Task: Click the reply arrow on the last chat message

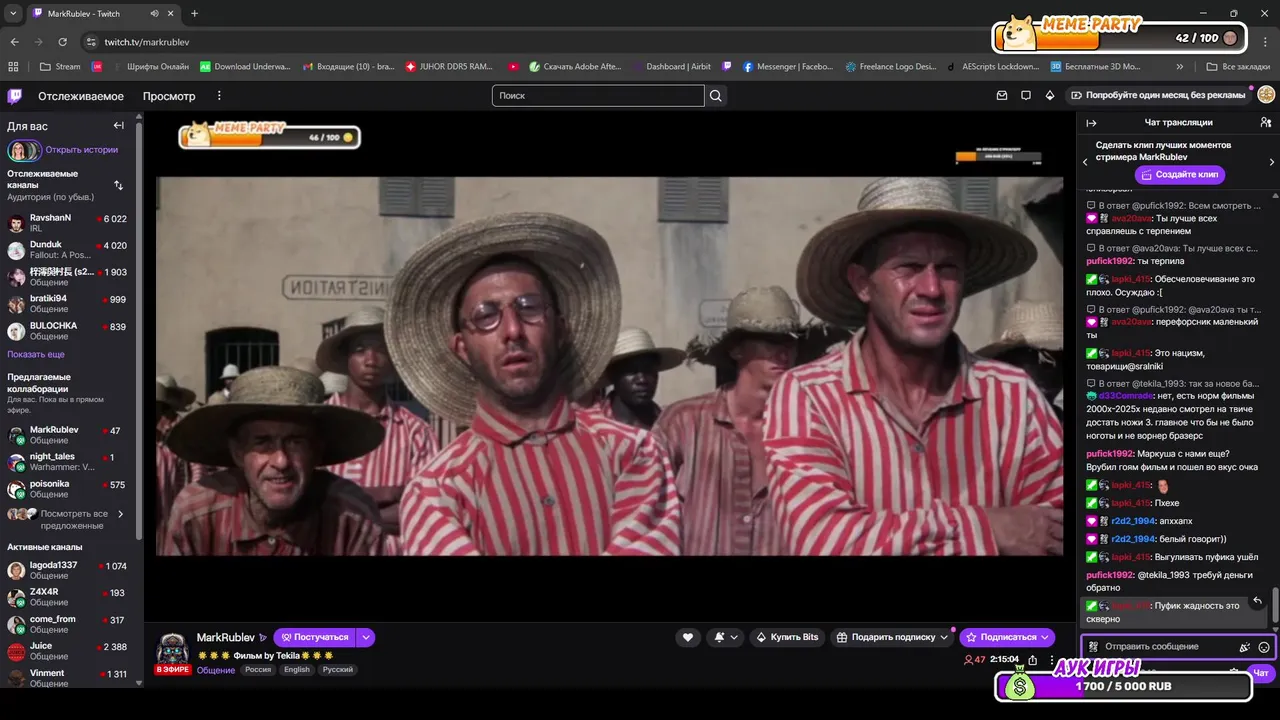Action: pyautogui.click(x=1257, y=601)
